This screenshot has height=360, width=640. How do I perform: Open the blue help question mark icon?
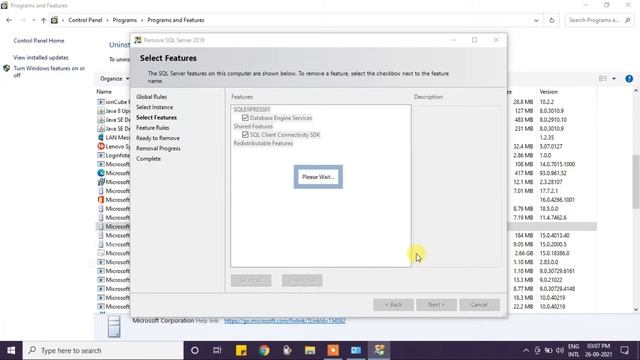click(x=629, y=79)
